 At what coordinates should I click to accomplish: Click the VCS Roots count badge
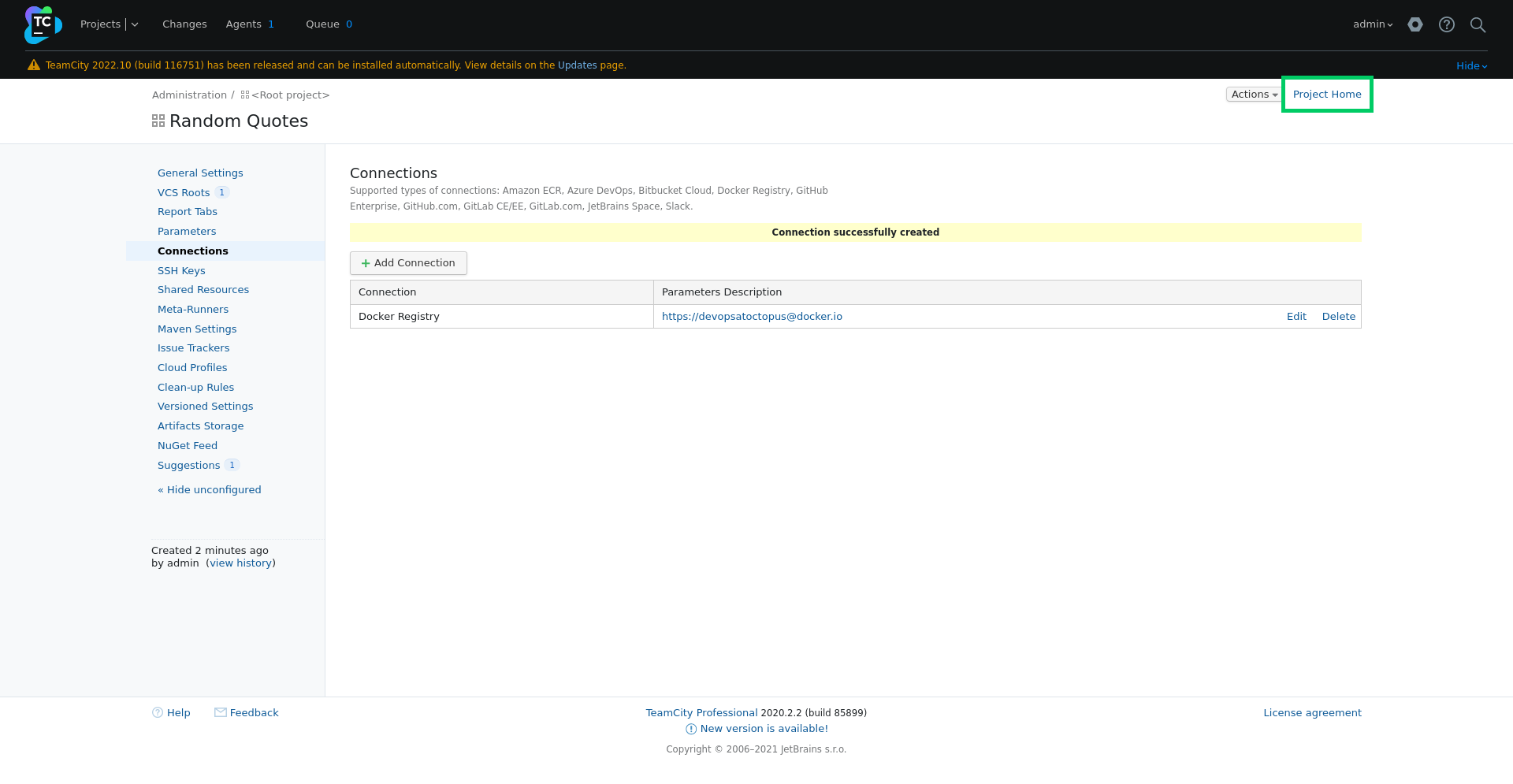point(222,192)
